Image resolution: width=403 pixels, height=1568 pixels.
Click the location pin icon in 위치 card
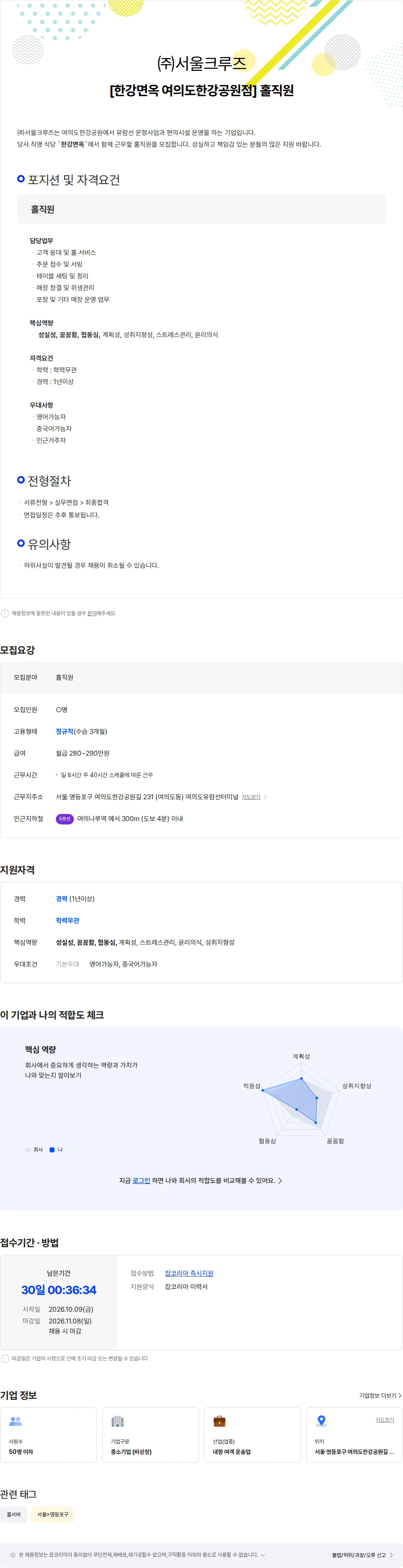pyautogui.click(x=321, y=1421)
